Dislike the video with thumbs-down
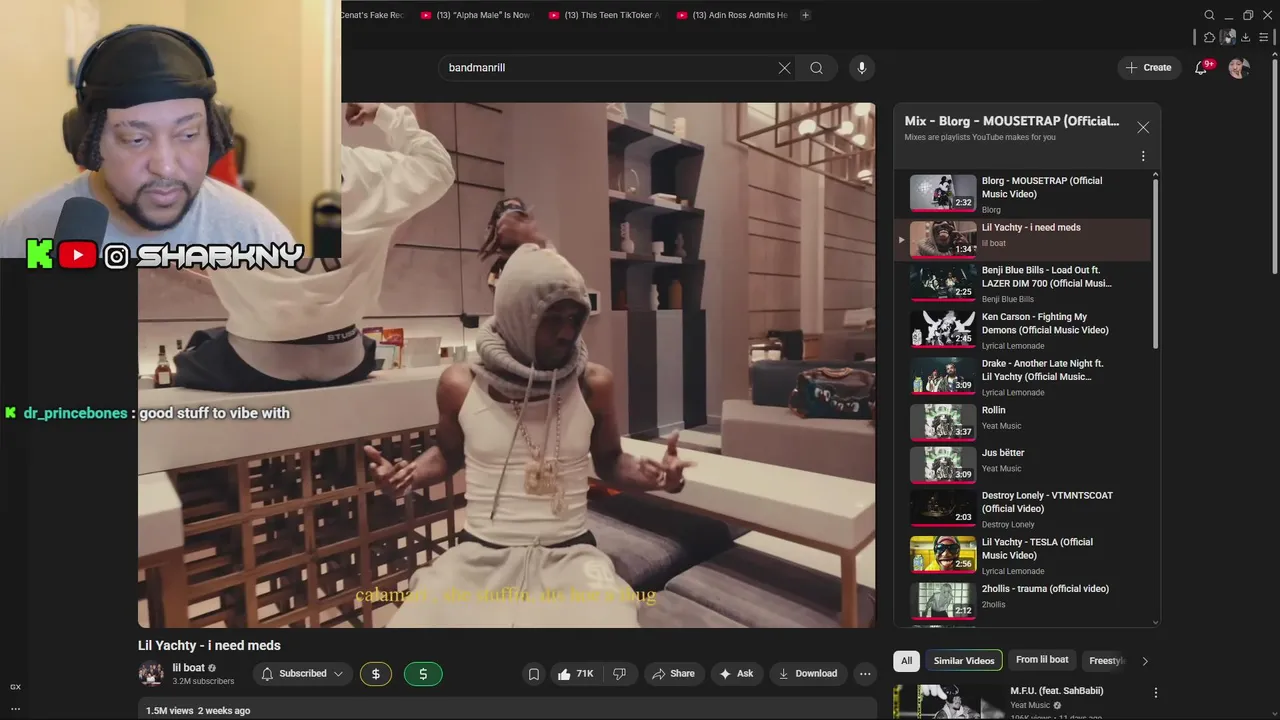The width and height of the screenshot is (1280, 720). click(x=619, y=674)
